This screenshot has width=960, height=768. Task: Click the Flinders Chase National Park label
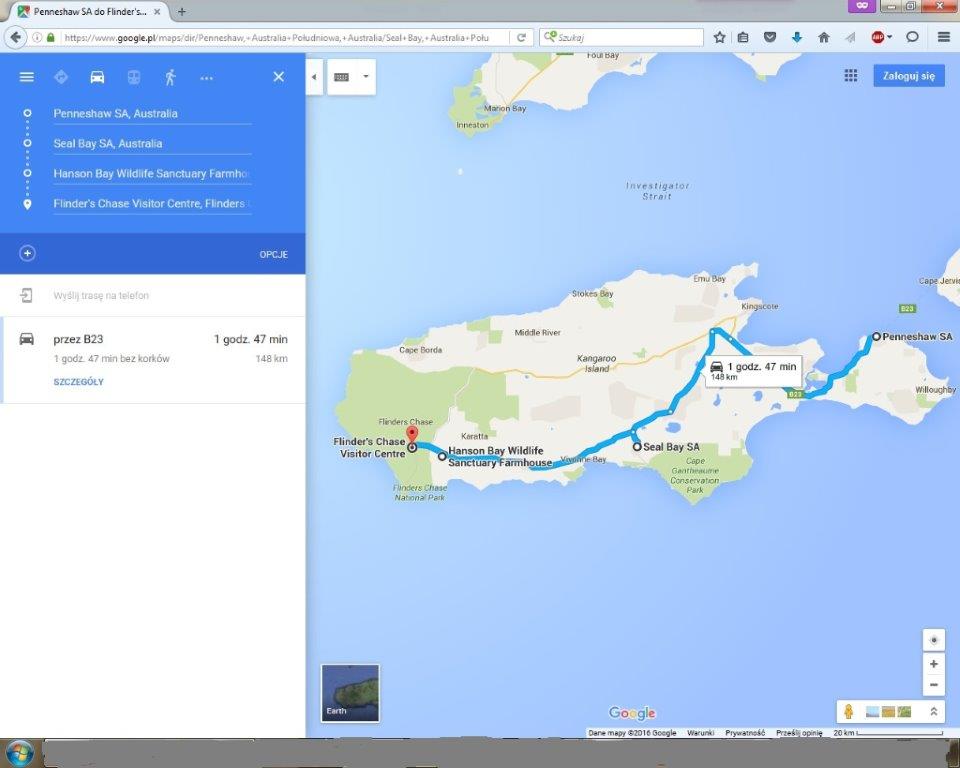[x=420, y=492]
